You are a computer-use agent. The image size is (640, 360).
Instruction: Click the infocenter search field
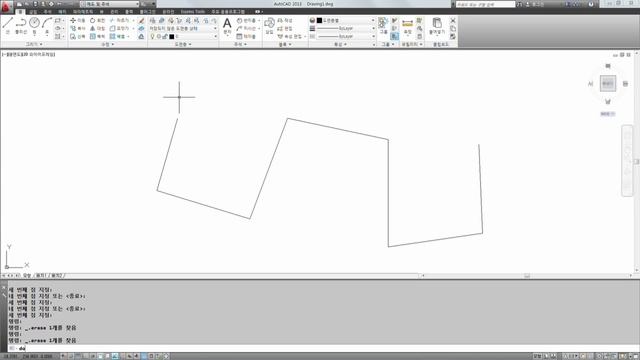point(485,4)
